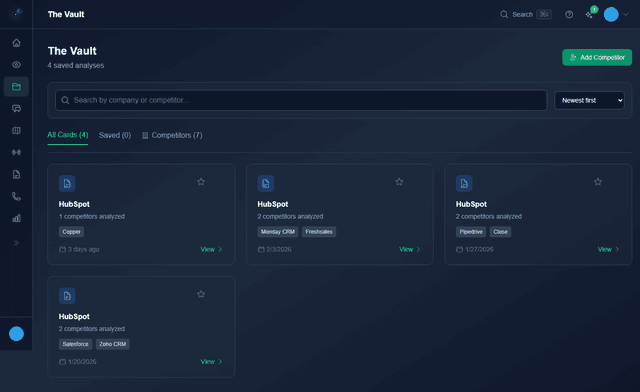The width and height of the screenshot is (640, 392).
Task: Click the Monday CRM competitor tag
Action: pyautogui.click(x=278, y=232)
